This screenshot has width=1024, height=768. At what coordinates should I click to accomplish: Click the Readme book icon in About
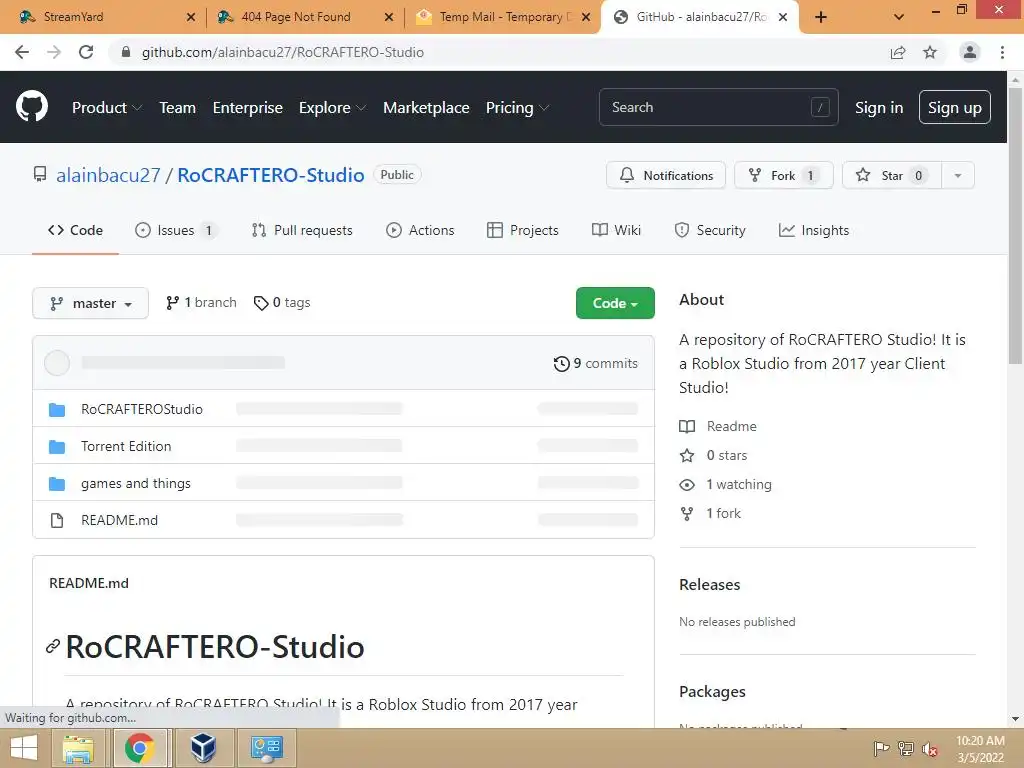pos(687,426)
